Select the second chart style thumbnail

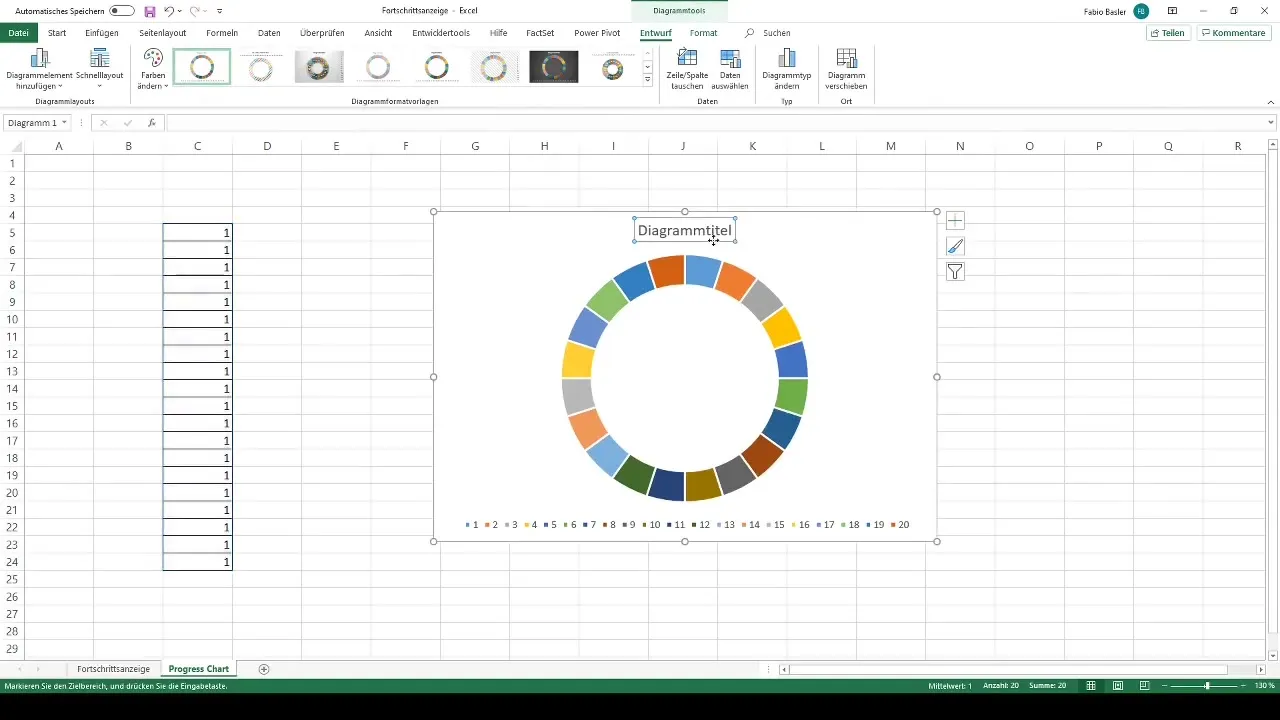[260, 67]
